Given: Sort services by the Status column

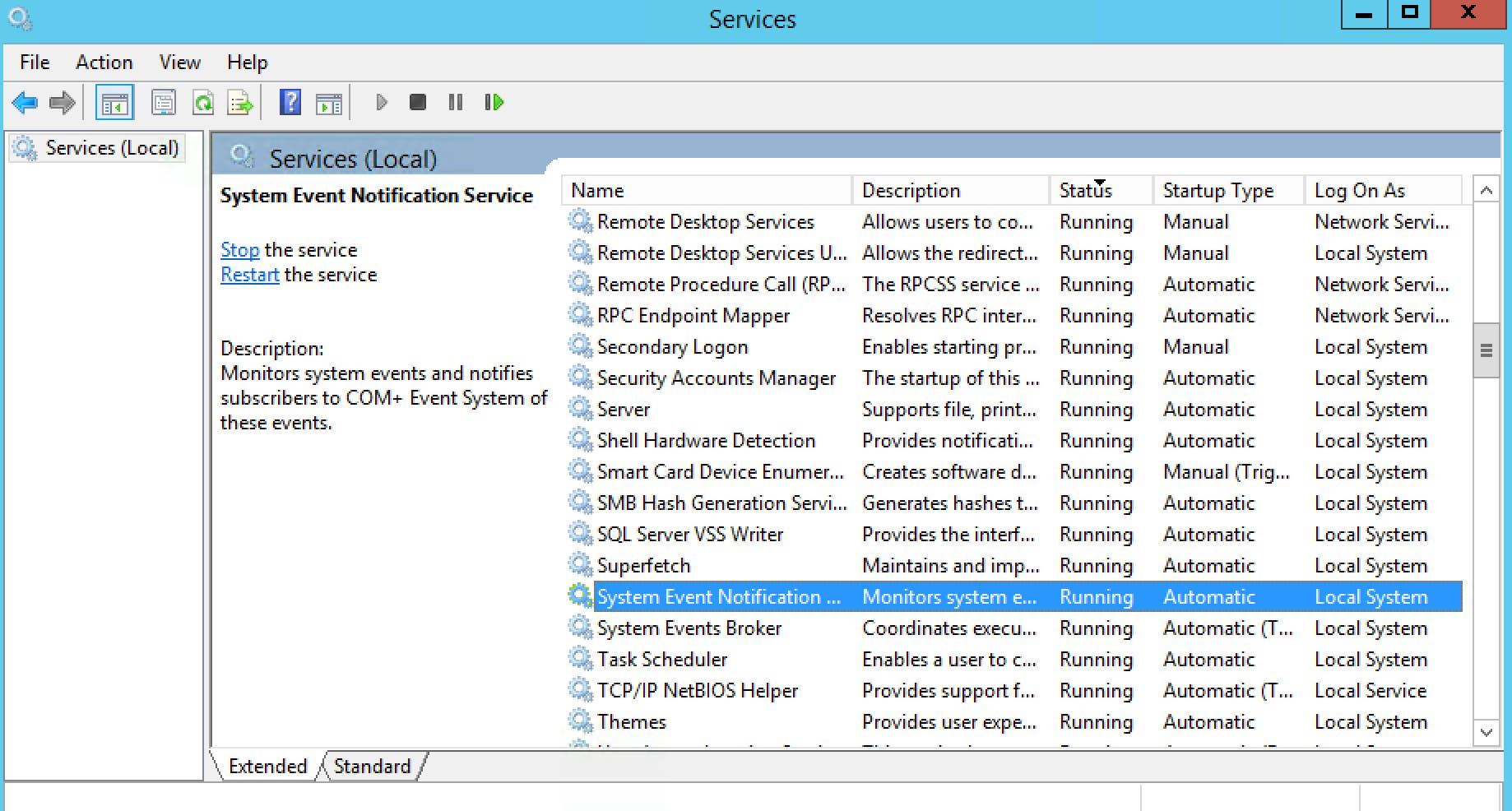Looking at the screenshot, I should pyautogui.click(x=1086, y=190).
